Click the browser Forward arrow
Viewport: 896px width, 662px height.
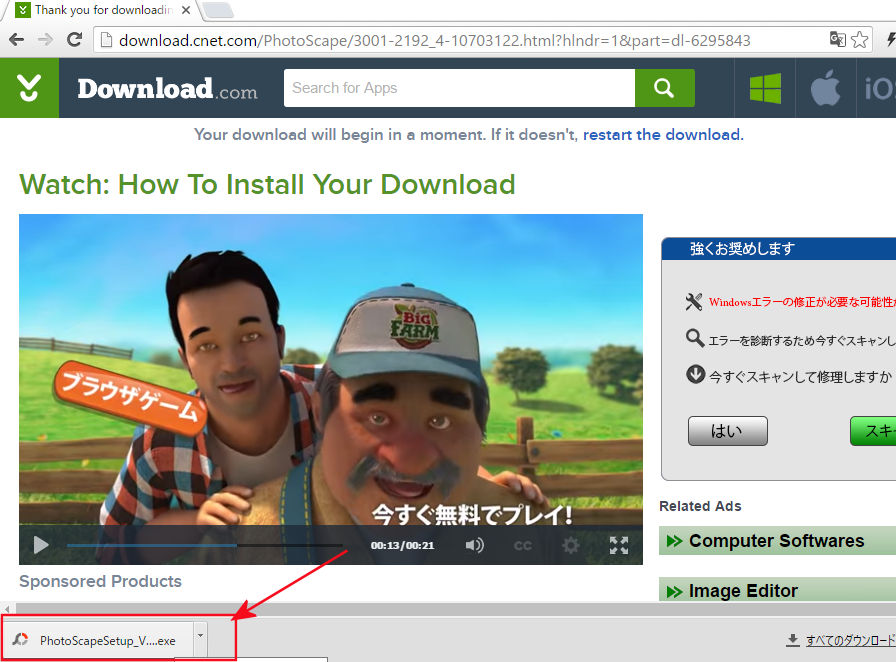(x=45, y=39)
